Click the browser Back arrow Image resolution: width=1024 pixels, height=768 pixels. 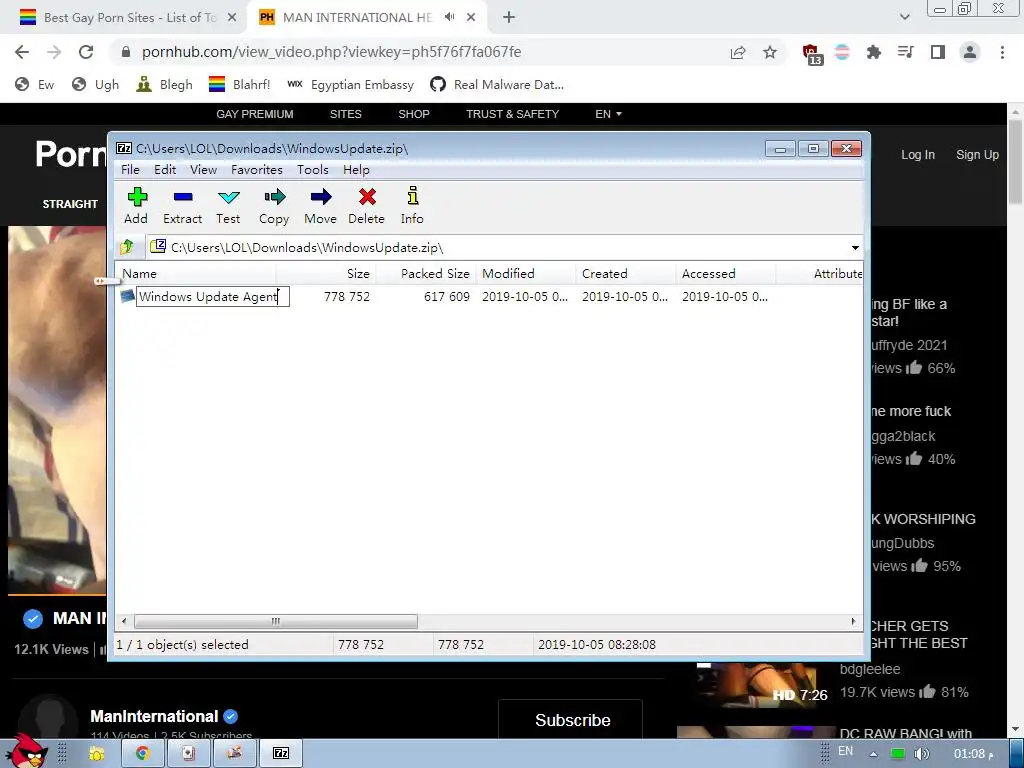coord(22,52)
